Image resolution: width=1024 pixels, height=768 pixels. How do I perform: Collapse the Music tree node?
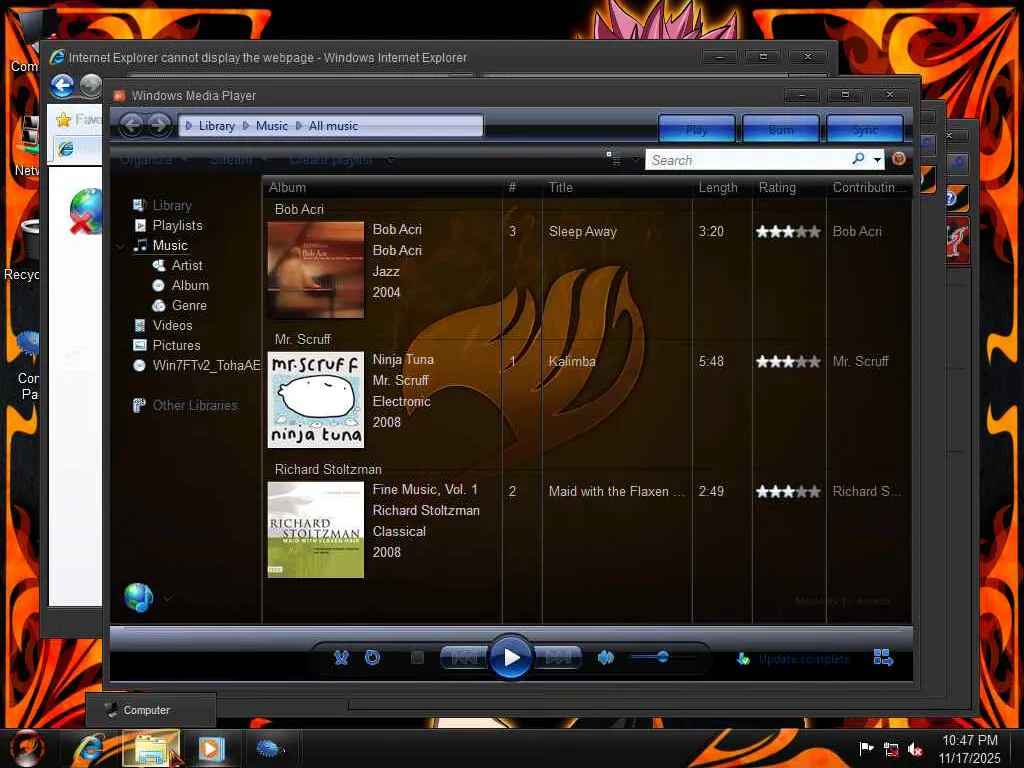pos(120,247)
